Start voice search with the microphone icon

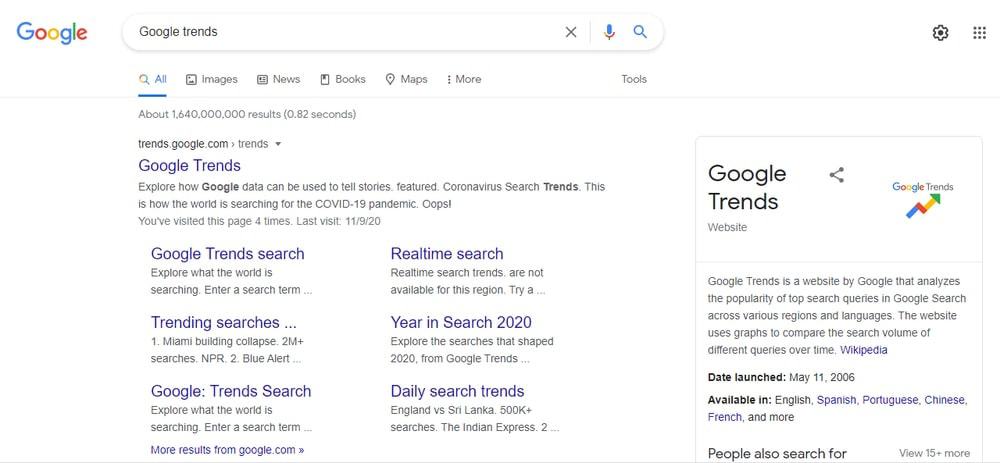[x=609, y=32]
